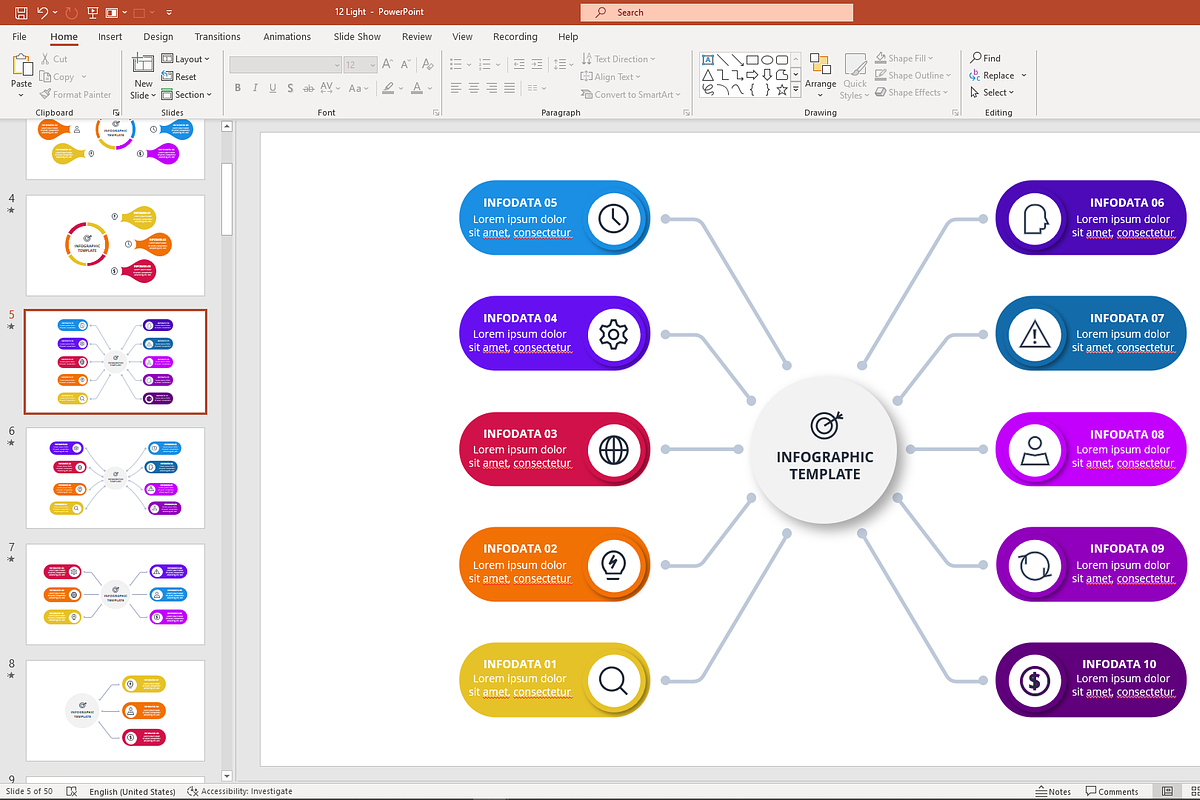The height and width of the screenshot is (800, 1200).
Task: Click the gear icon in Infodata 04
Action: coord(613,334)
